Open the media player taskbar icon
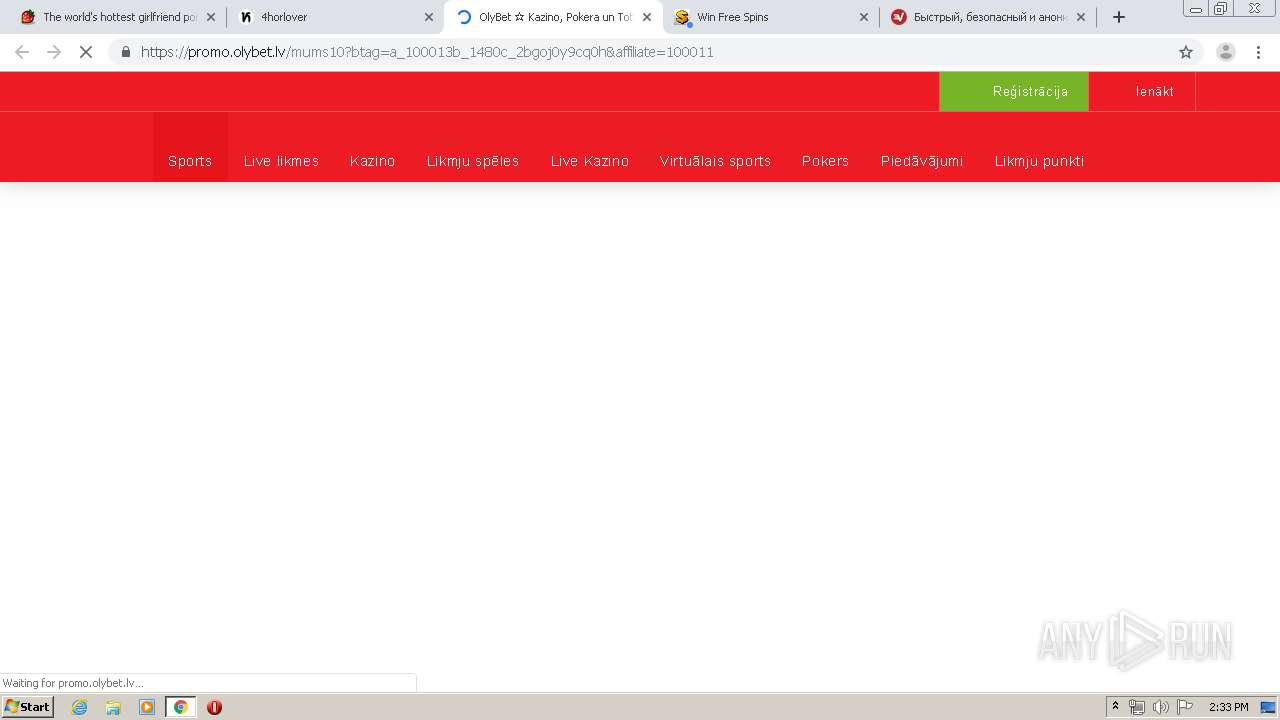Screen dimensions: 1280x720 (147, 707)
